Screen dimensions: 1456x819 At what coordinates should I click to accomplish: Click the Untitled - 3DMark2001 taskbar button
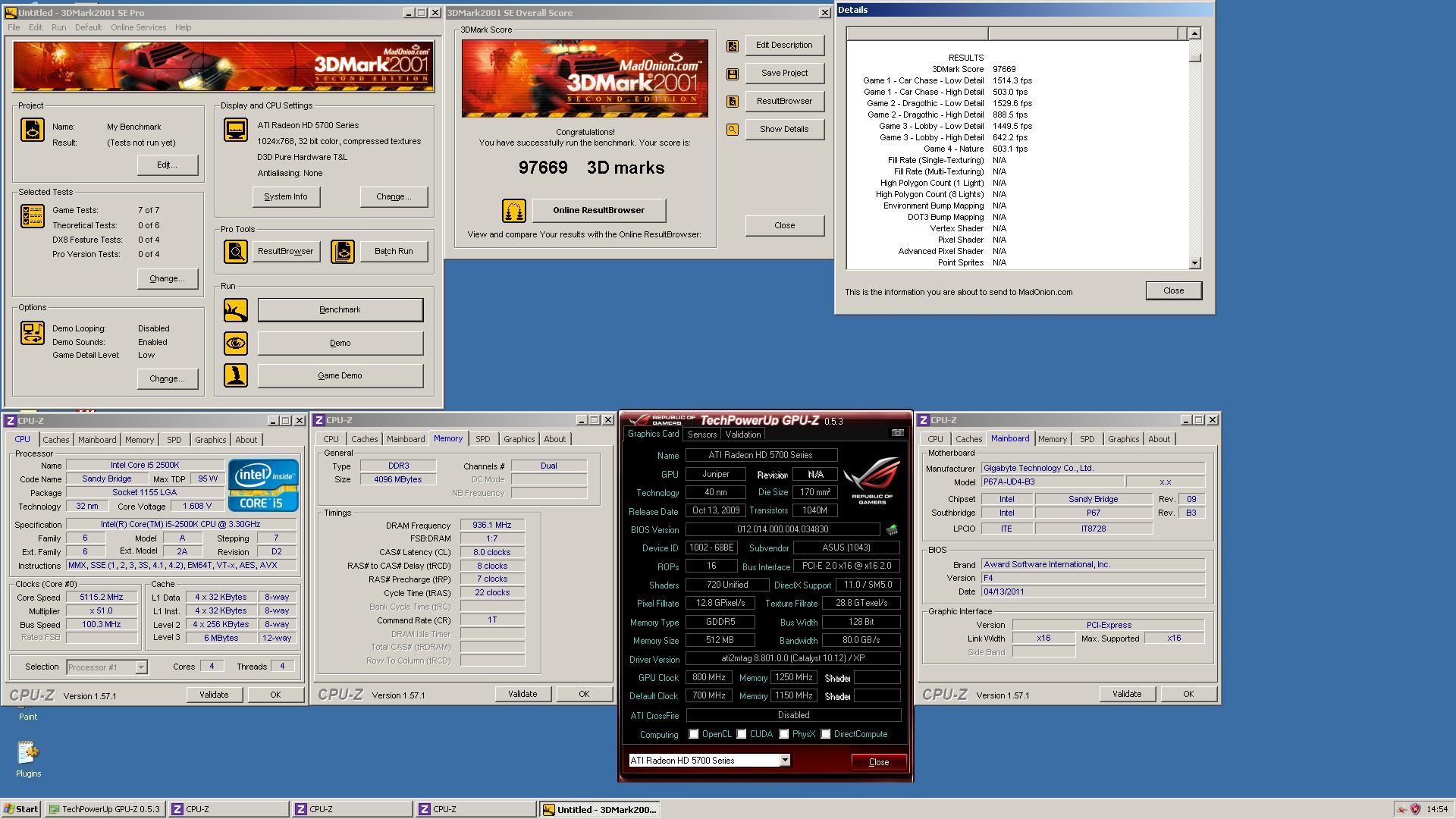pyautogui.click(x=600, y=809)
